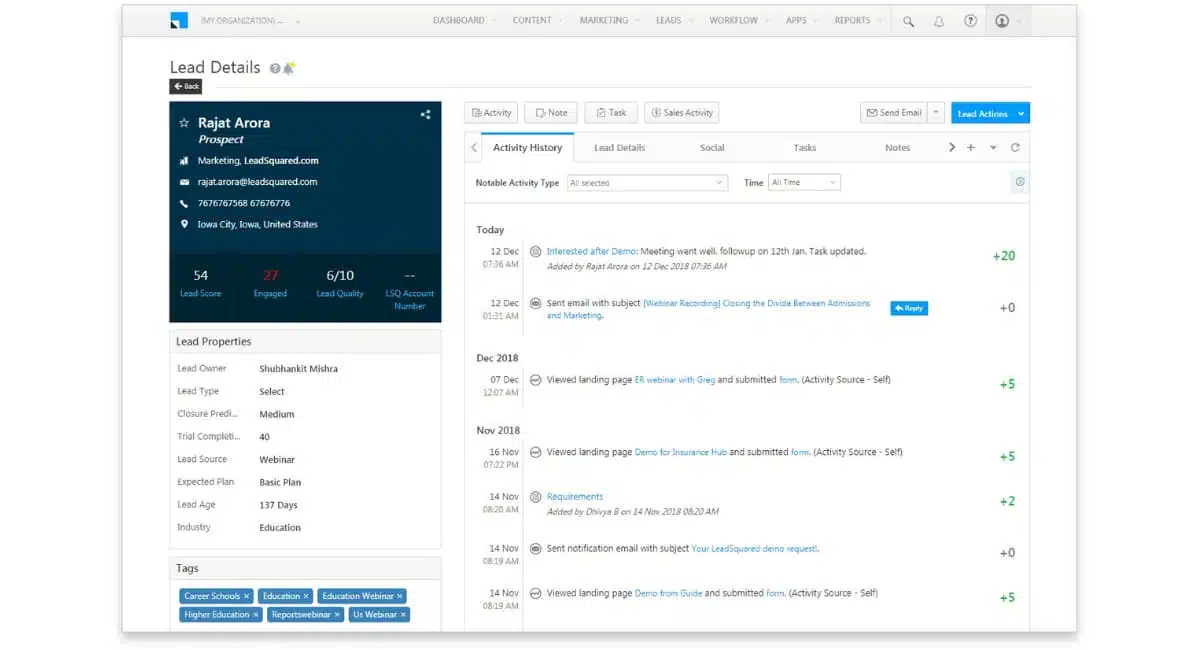Click the bell icon beside Lead Details title

pyautogui.click(x=289, y=68)
